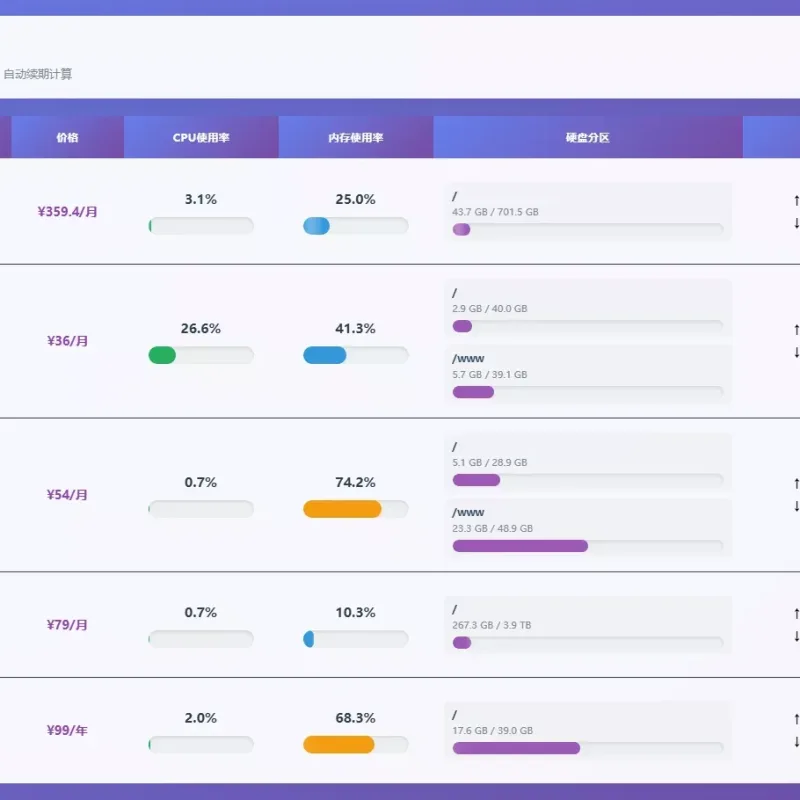Click the /www partition showing 5.7 GB / 39.1 GB
The height and width of the screenshot is (800, 800).
click(588, 374)
